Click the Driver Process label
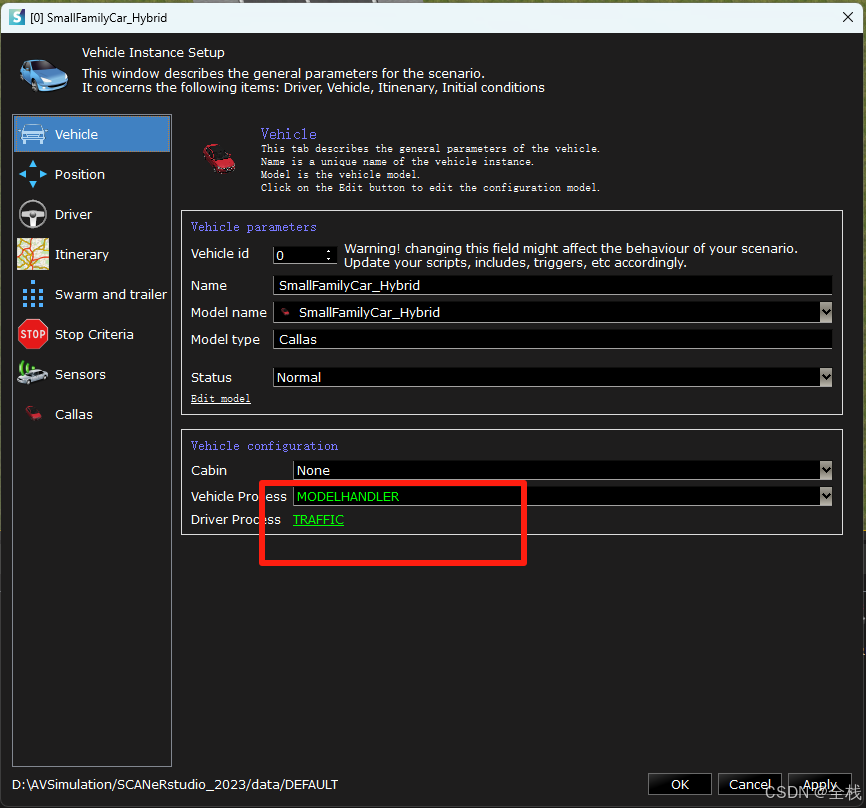This screenshot has width=866, height=808. click(236, 520)
